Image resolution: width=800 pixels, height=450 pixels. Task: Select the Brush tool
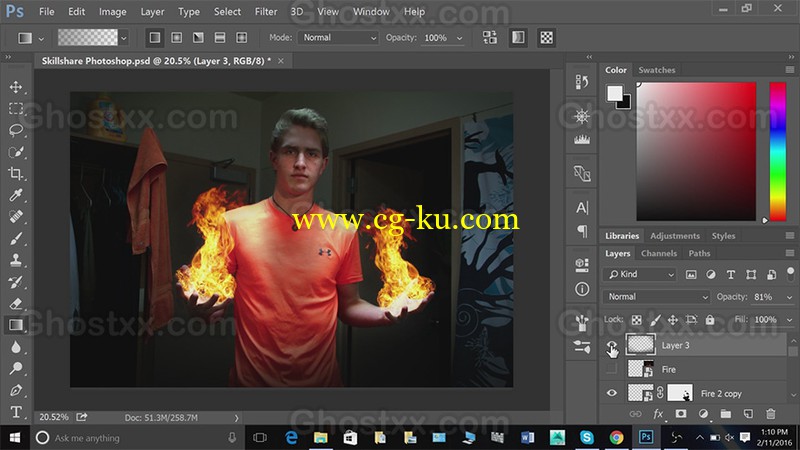(x=16, y=238)
